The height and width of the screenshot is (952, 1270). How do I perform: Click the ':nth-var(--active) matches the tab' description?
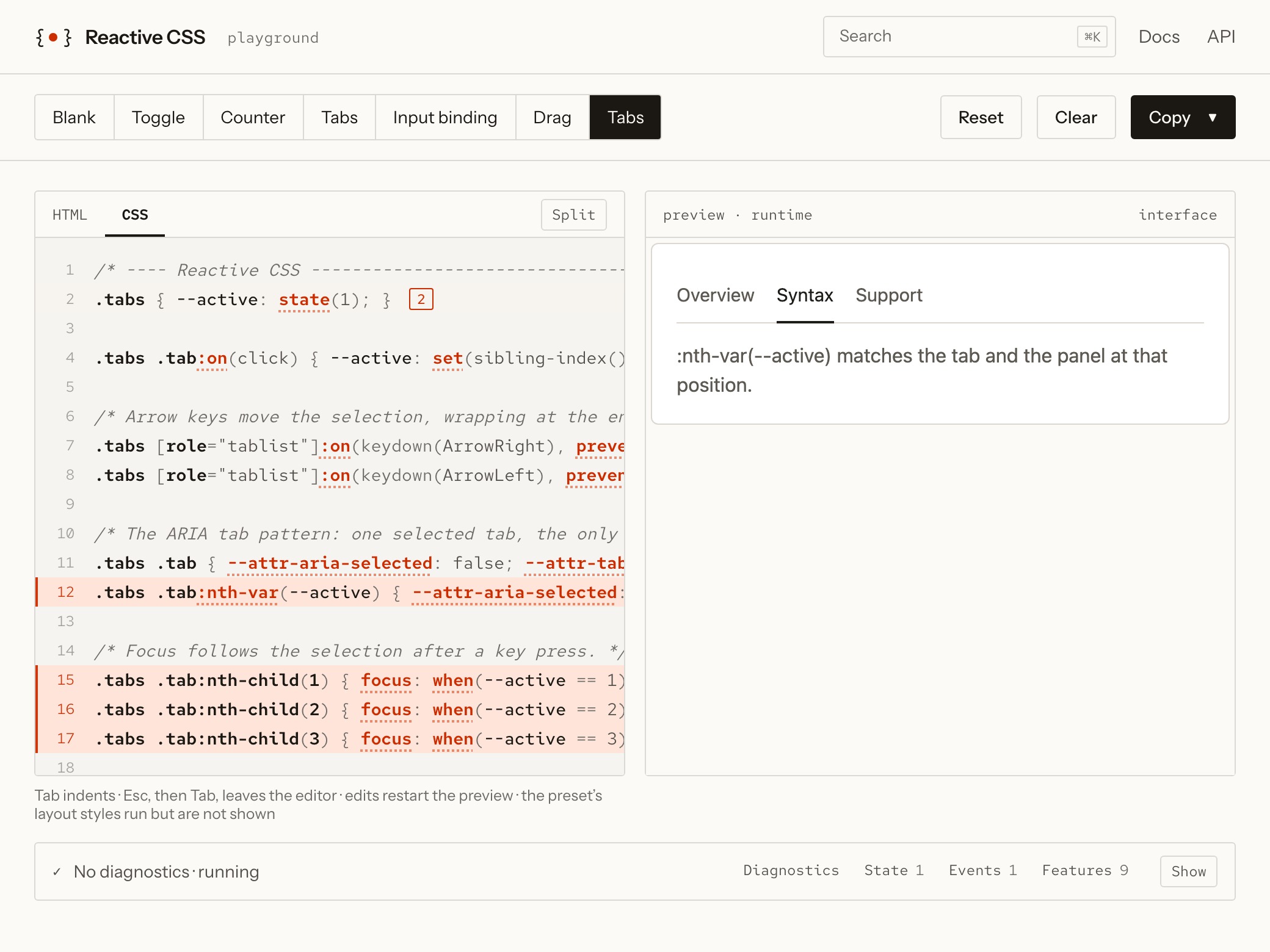pyautogui.click(x=922, y=370)
